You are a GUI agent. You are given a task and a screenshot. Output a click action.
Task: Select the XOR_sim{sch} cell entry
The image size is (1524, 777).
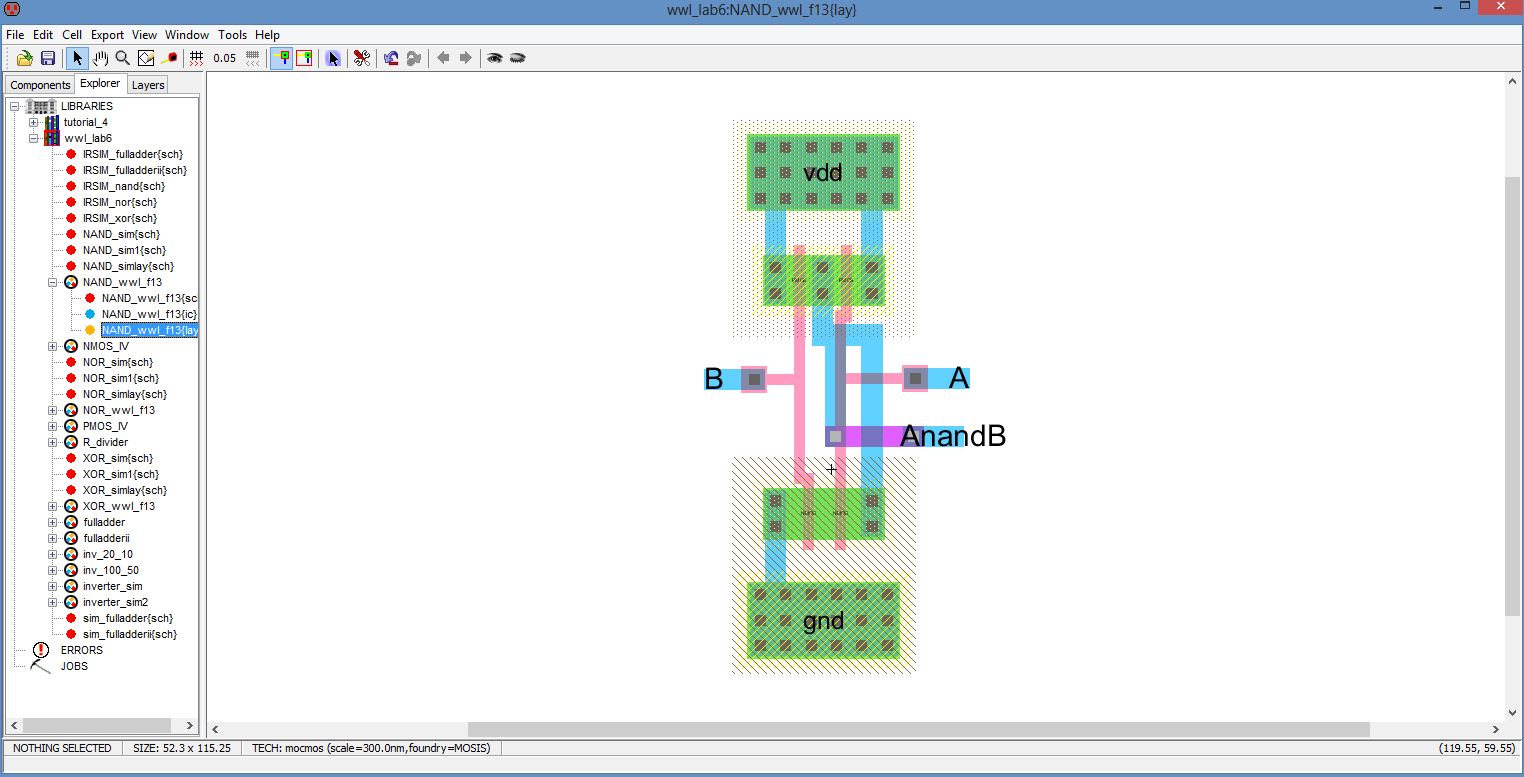pyautogui.click(x=120, y=458)
